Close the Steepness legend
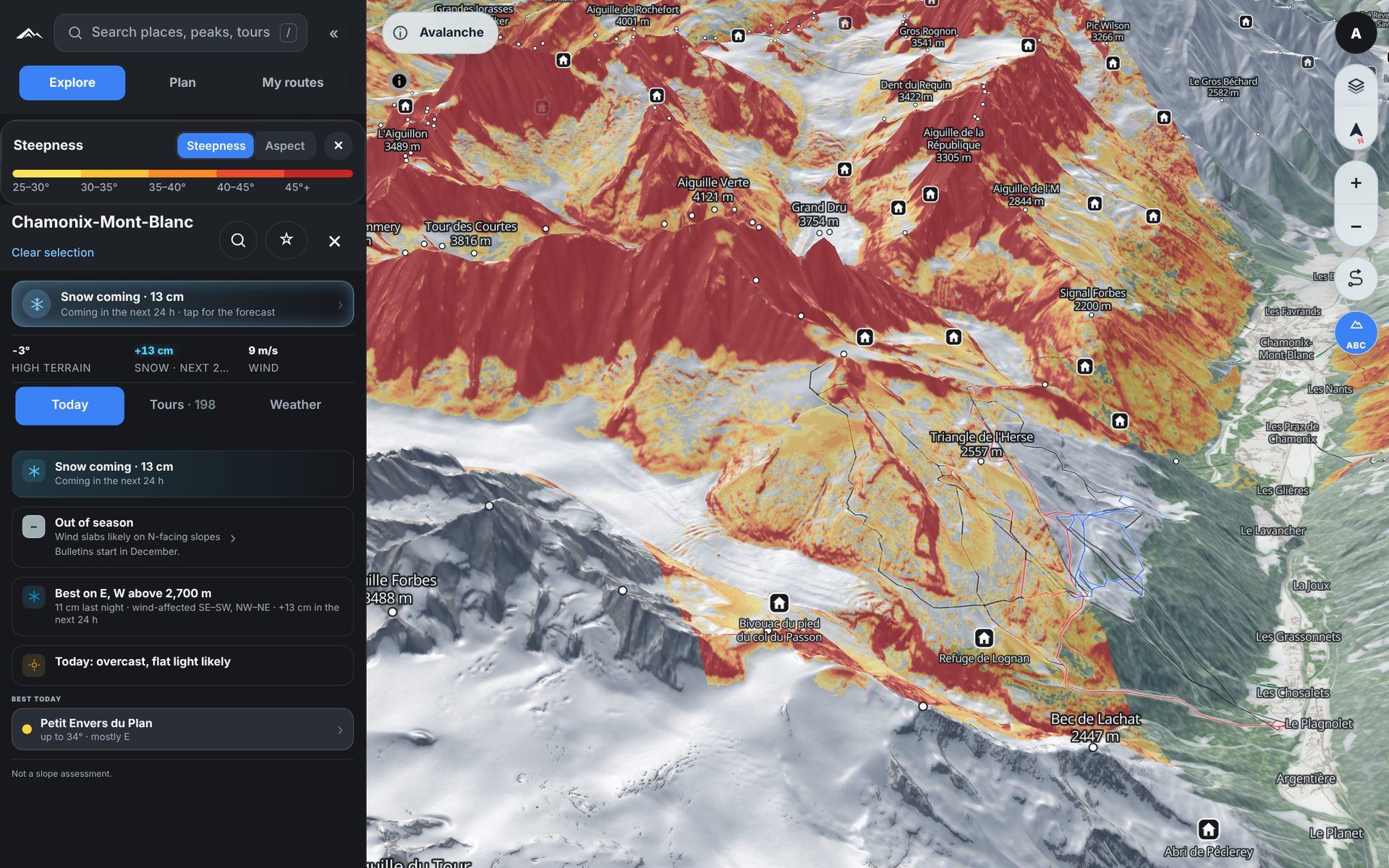 pyautogui.click(x=338, y=145)
